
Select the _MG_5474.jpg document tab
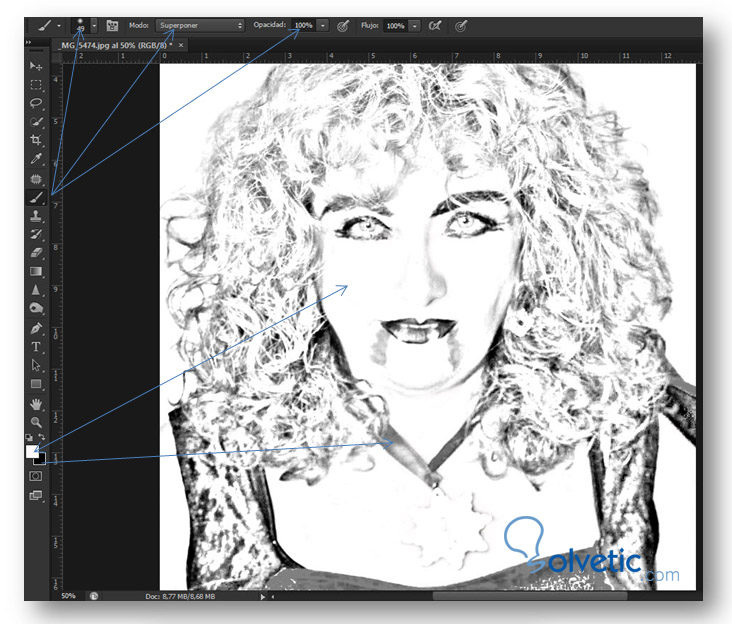[x=116, y=45]
